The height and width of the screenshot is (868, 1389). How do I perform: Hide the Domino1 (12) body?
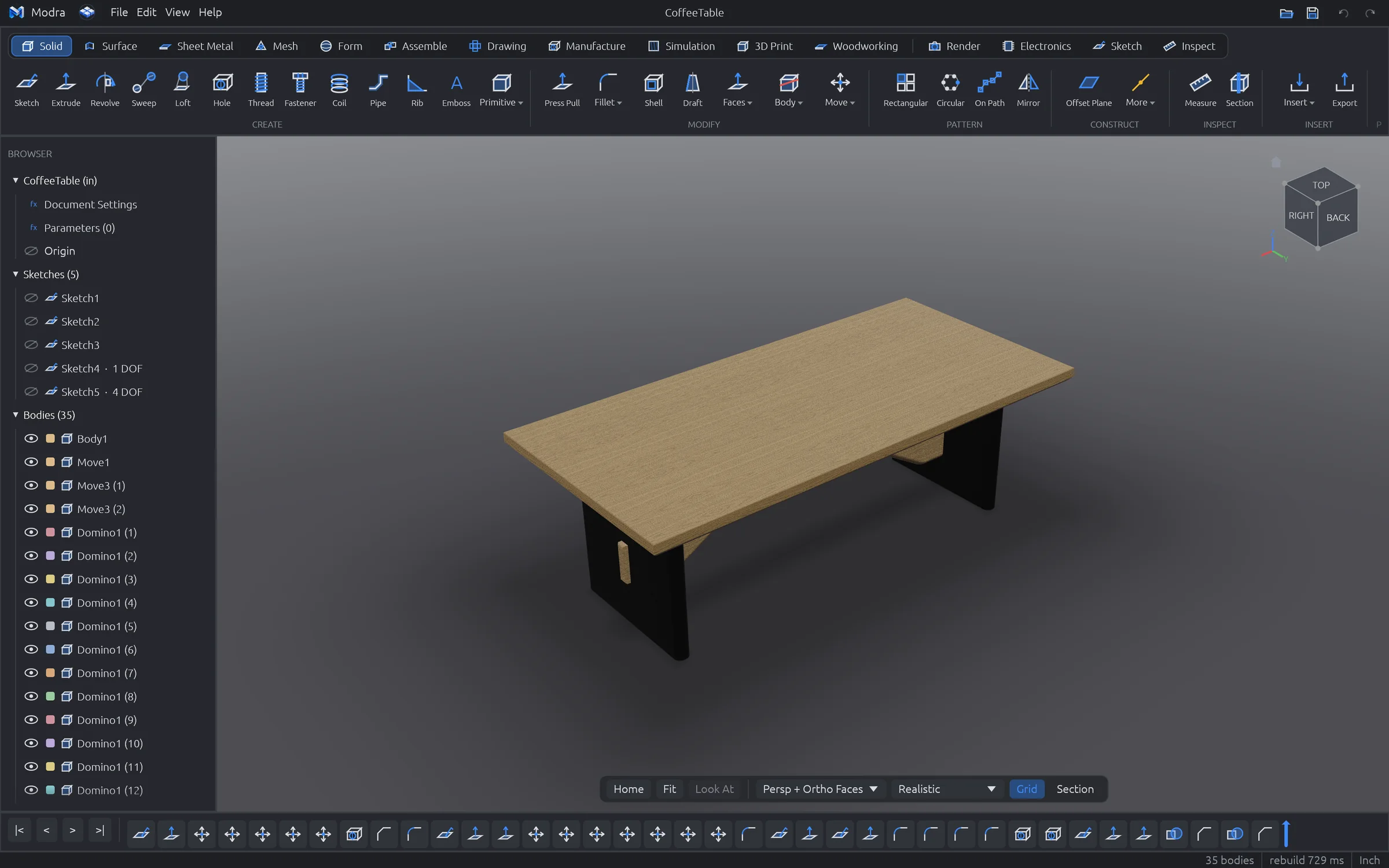[31, 790]
